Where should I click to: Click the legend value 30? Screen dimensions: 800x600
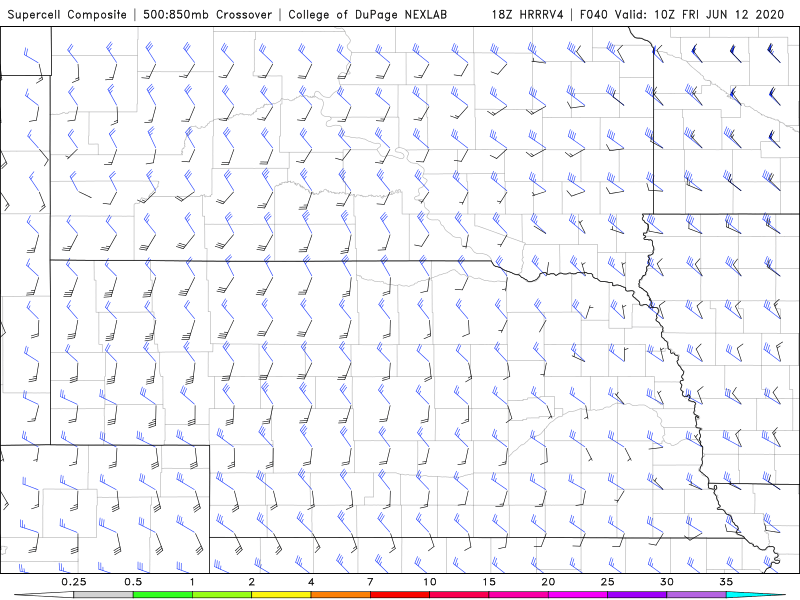(666, 582)
